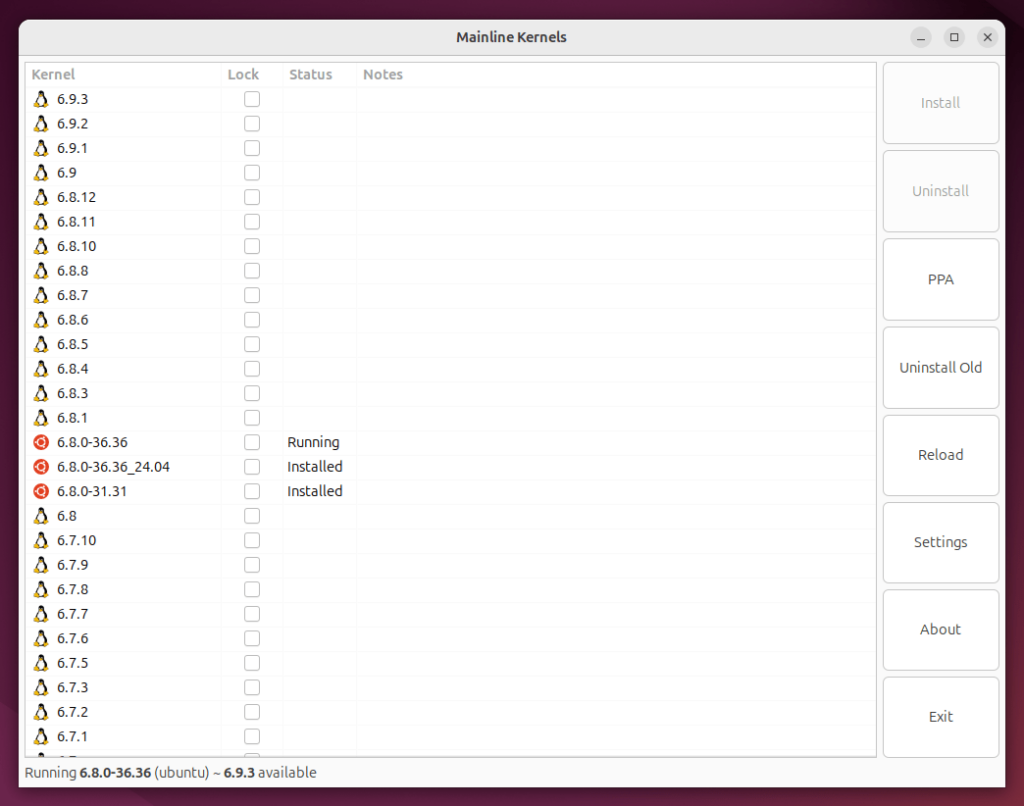The width and height of the screenshot is (1024, 806).
Task: Toggle lock checkbox for kernel 6.7.3
Action: pyautogui.click(x=252, y=687)
